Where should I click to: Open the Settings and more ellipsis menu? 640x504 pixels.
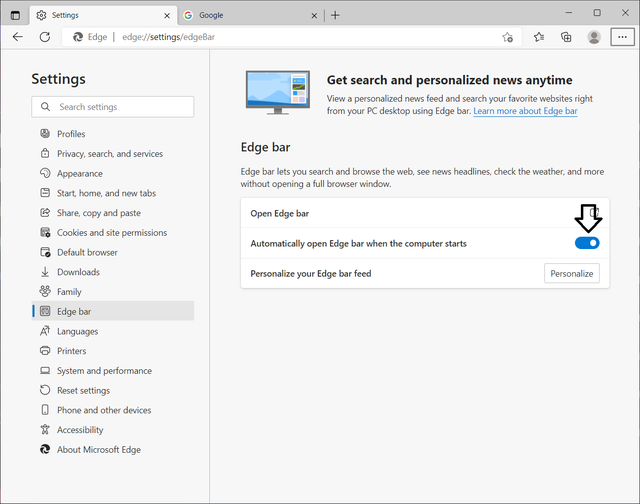point(622,37)
